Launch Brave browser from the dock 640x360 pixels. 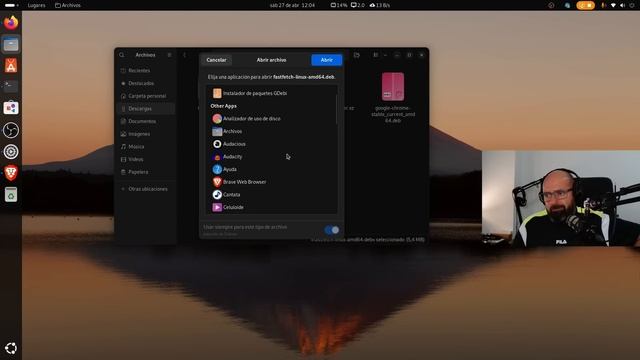(x=11, y=173)
